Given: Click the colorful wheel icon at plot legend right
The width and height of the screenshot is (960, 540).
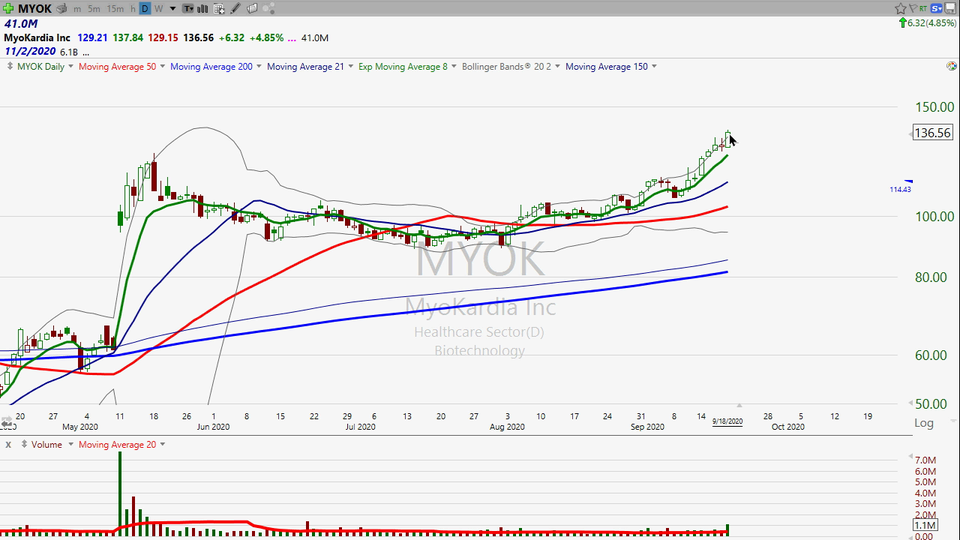Looking at the screenshot, I should tap(951, 66).
